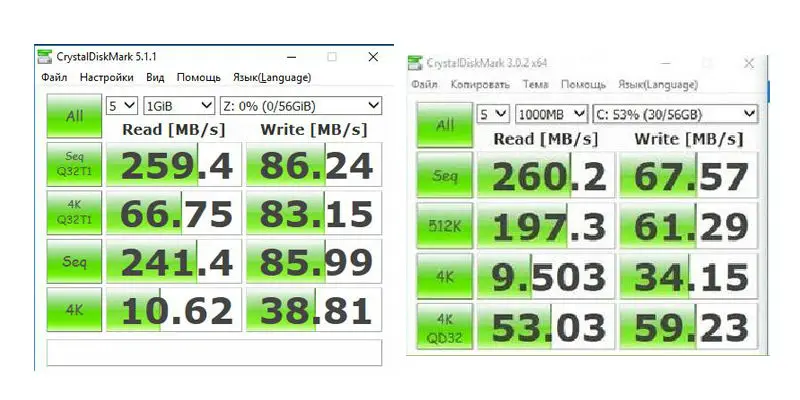Click Write [MB/s] header in 5.1.1 window

pyautogui.click(x=314, y=130)
